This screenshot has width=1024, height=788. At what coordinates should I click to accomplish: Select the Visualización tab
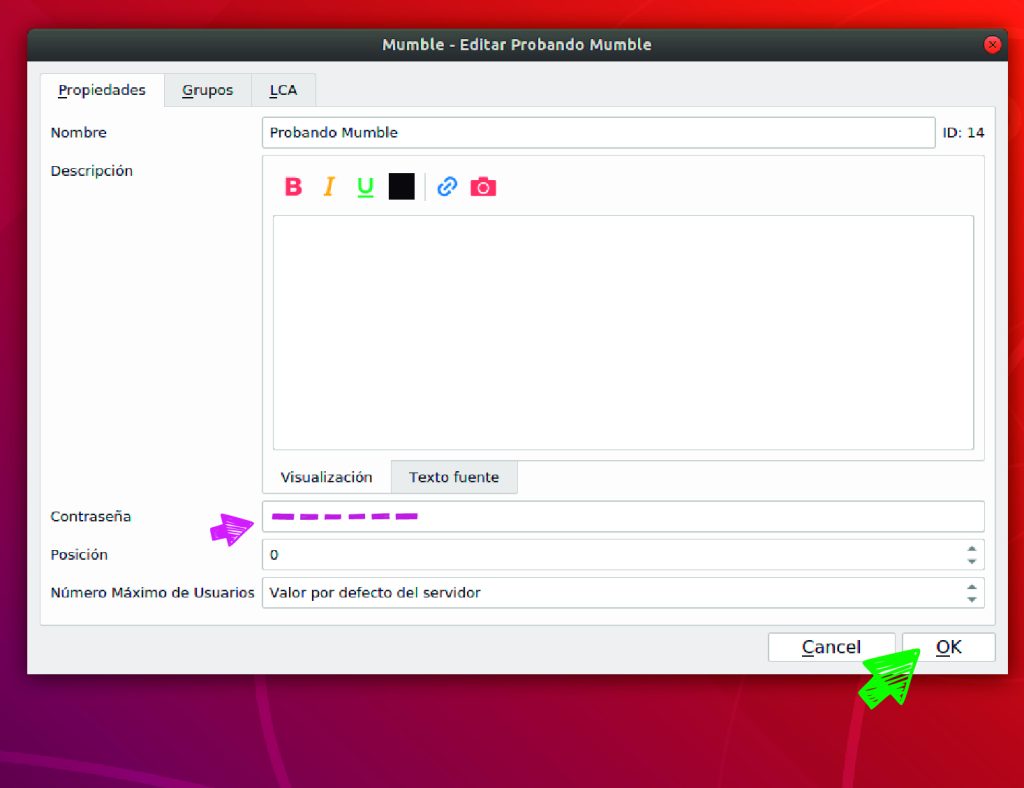[327, 477]
